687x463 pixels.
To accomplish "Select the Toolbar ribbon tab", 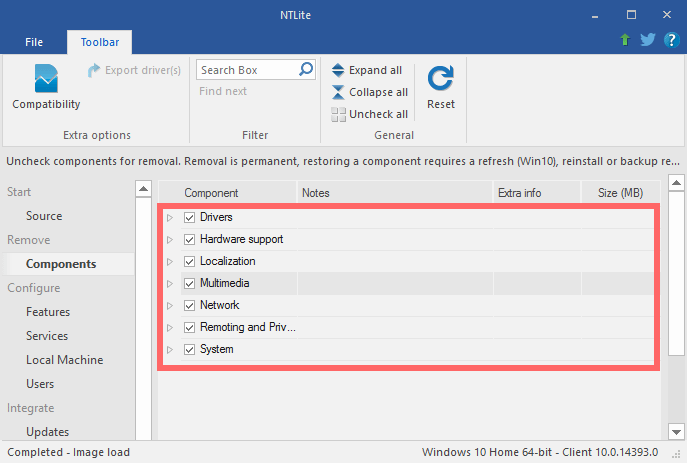I will 99,42.
